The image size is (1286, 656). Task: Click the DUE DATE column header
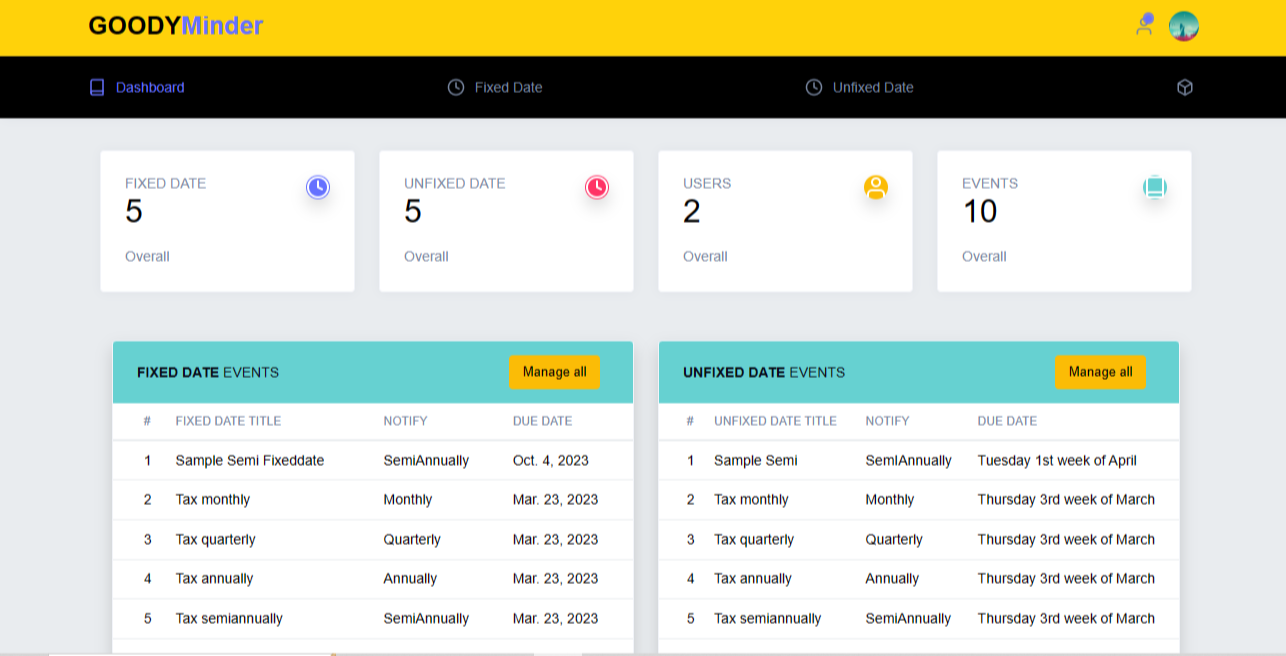coord(542,420)
